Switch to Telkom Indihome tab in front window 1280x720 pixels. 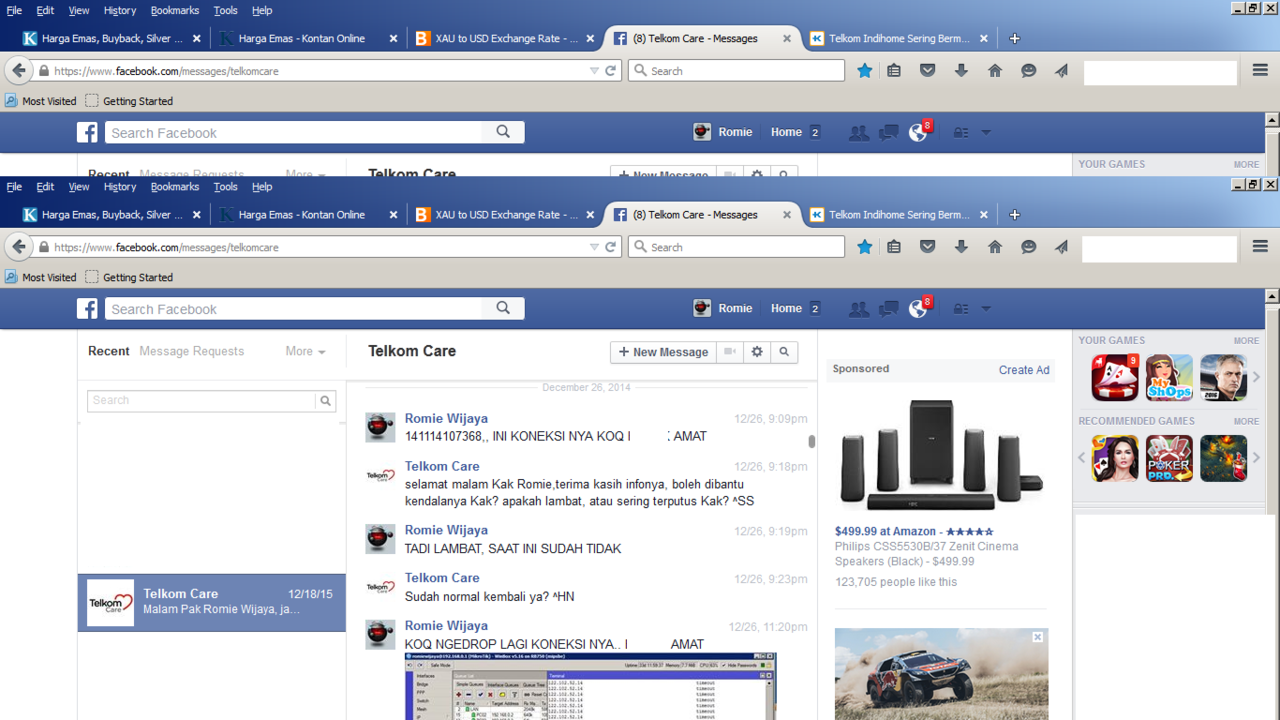[x=899, y=215]
